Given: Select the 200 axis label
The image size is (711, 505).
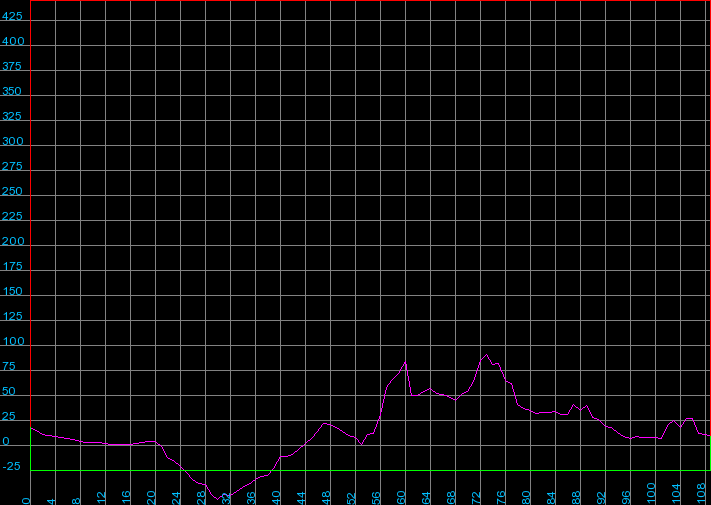Looking at the screenshot, I should (x=13, y=241).
